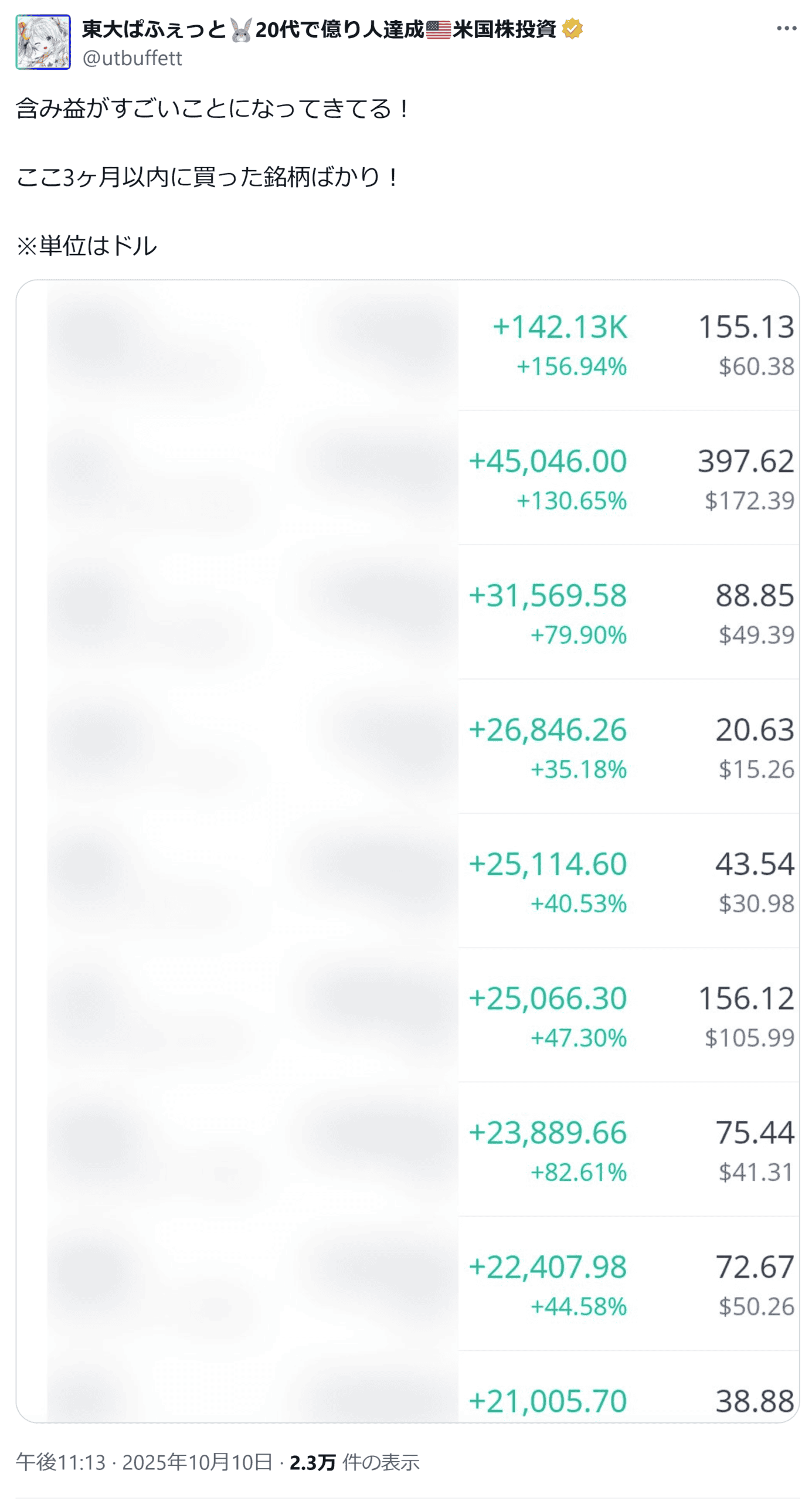The width and height of the screenshot is (812, 1501).
Task: Click the +79.90% gain percentage
Action: (578, 634)
